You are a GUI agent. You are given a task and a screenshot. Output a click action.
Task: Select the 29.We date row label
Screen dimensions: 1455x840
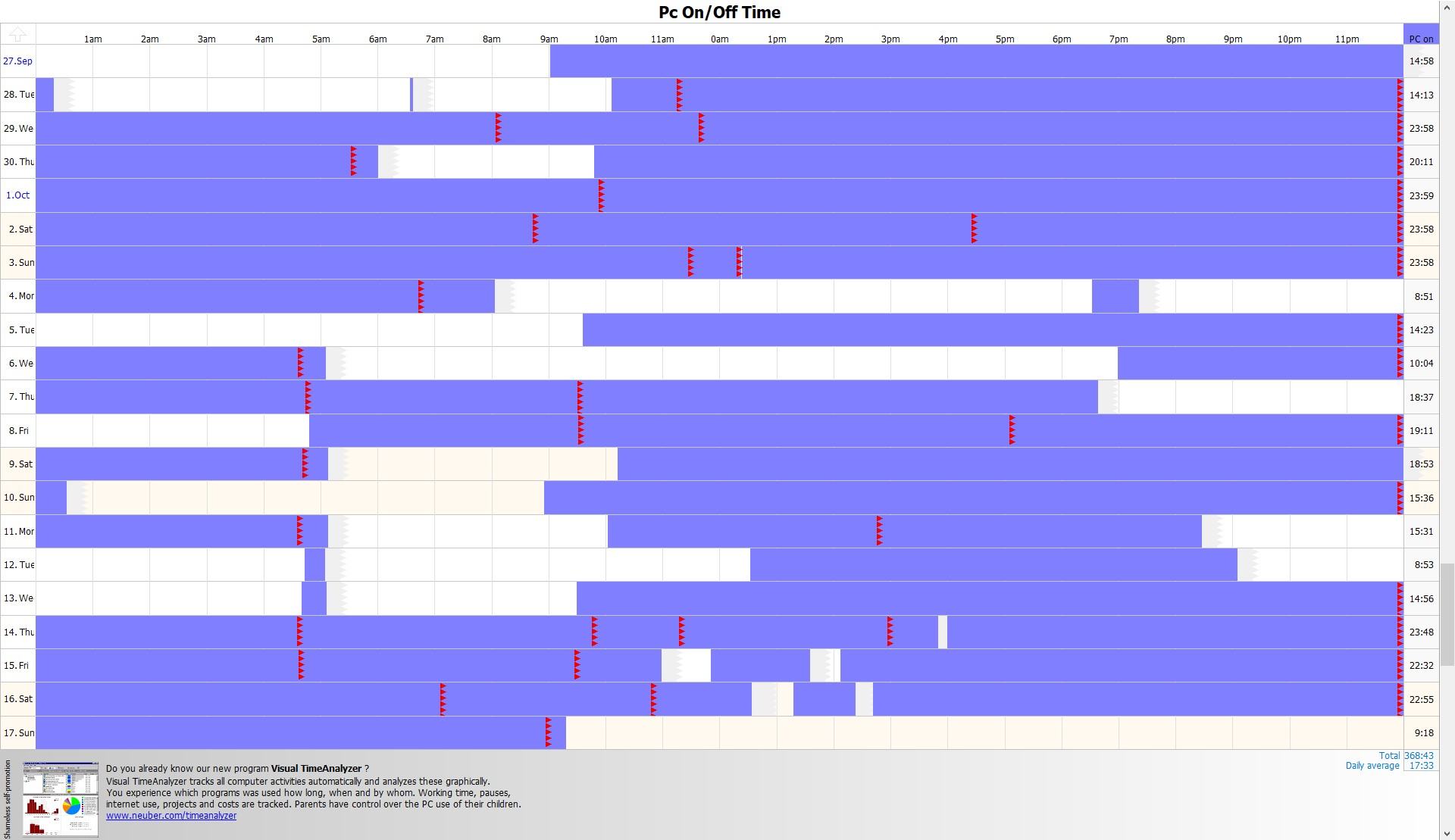pos(17,129)
